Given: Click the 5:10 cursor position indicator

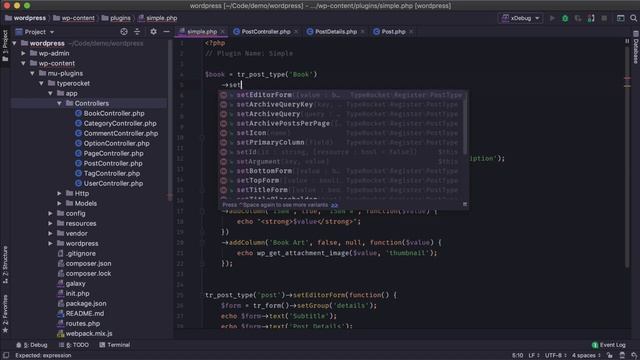Looking at the screenshot, I should tap(518, 356).
